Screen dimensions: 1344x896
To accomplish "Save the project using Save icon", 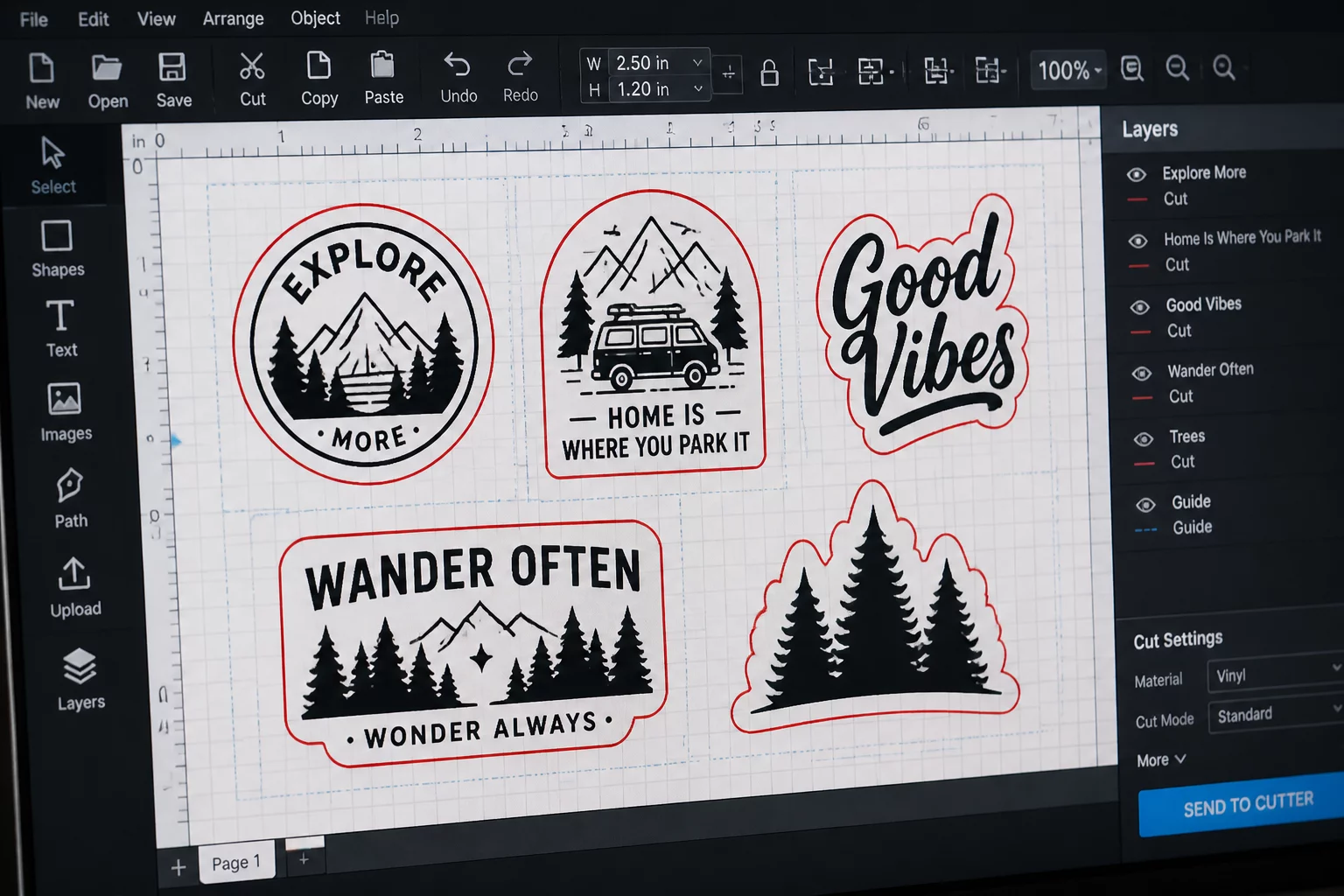I will tap(171, 68).
